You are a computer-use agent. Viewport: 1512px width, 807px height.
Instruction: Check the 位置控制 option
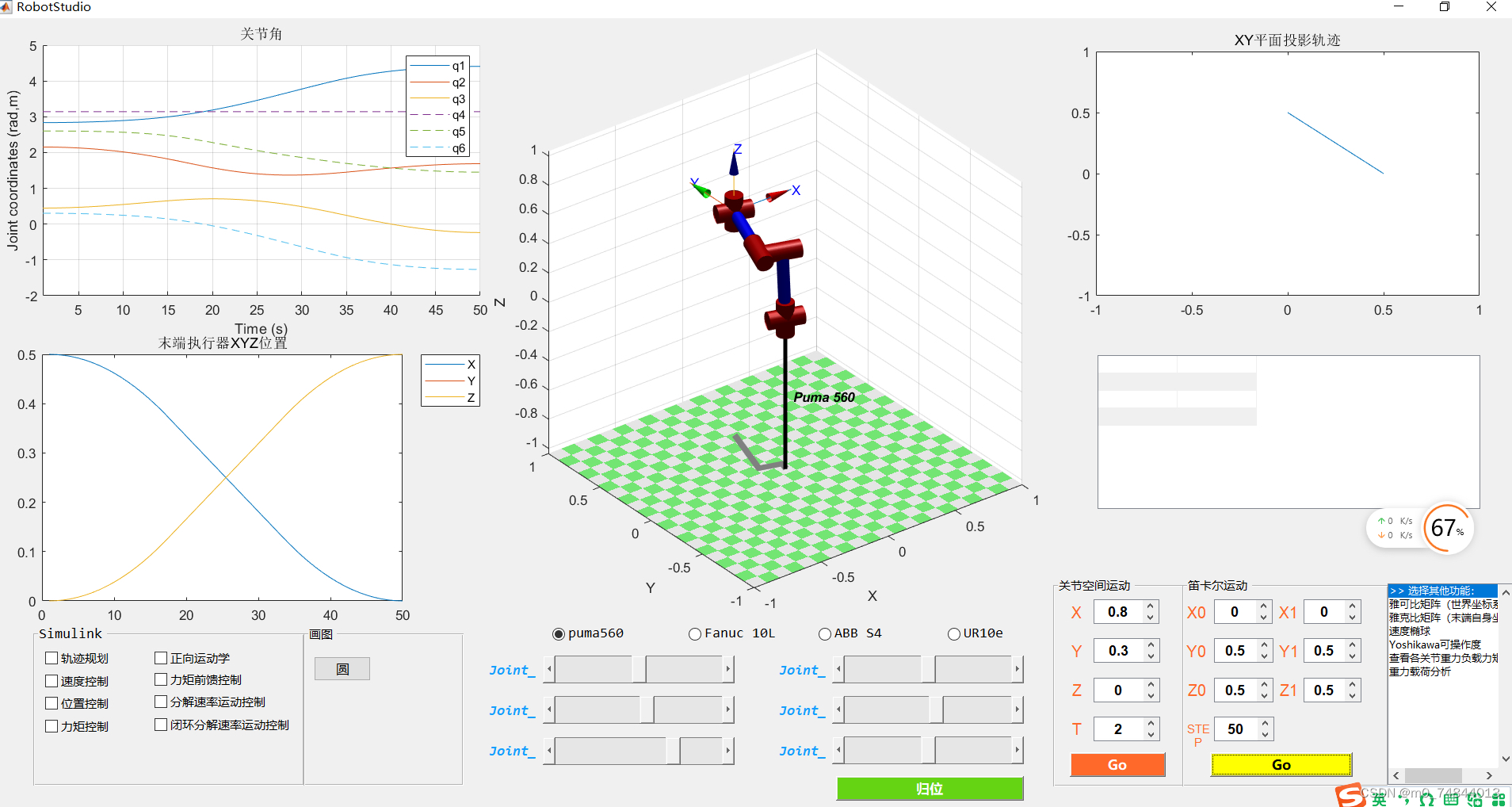click(x=52, y=703)
